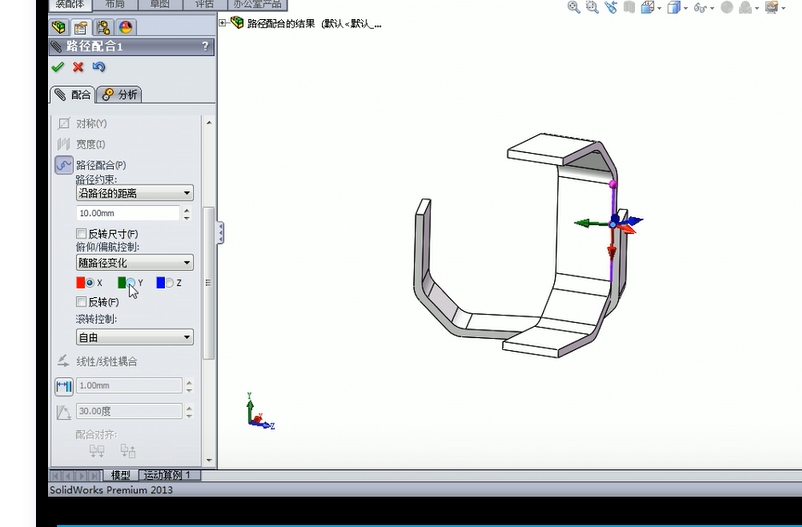Click the Edit Appearance sphere icon

pyautogui.click(x=727, y=7)
